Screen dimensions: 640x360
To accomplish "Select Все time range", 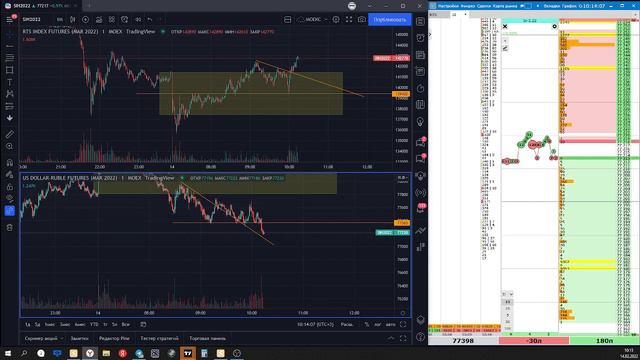I will click(126, 324).
